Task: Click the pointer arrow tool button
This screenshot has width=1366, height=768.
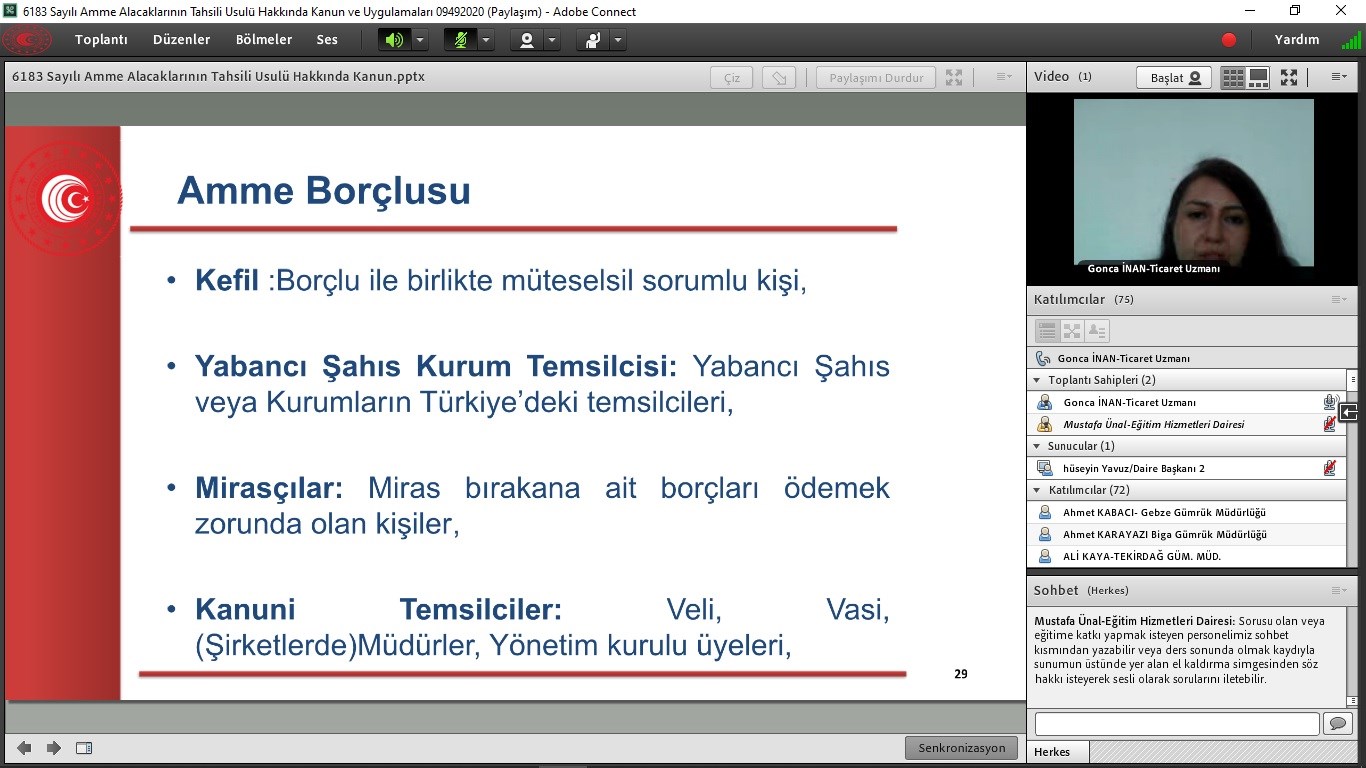Action: pos(779,77)
